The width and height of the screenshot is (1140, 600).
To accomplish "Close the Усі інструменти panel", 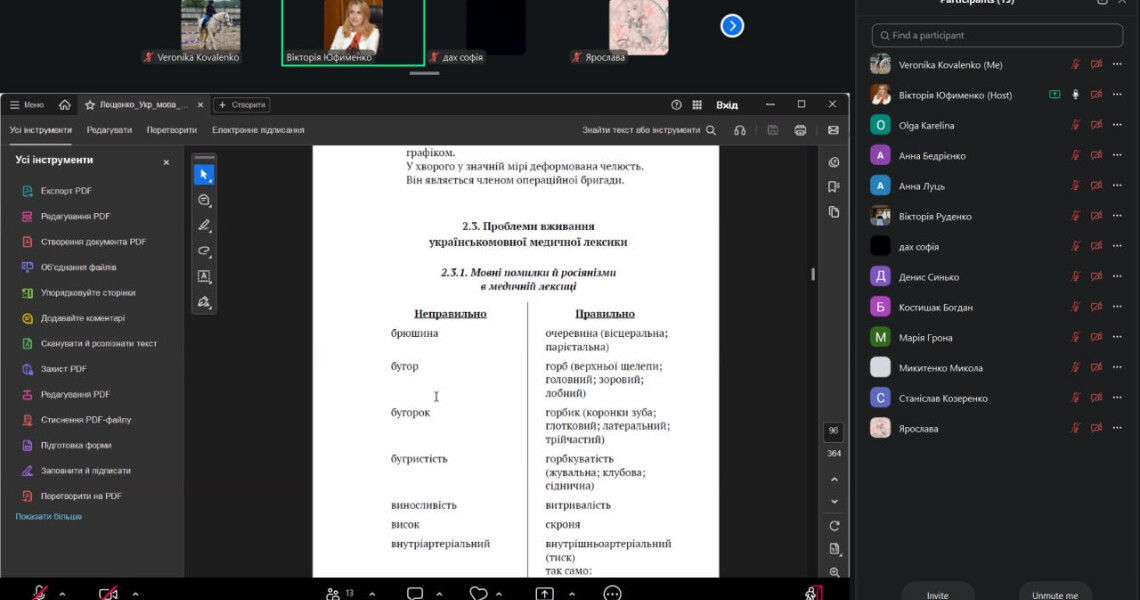I will (166, 162).
